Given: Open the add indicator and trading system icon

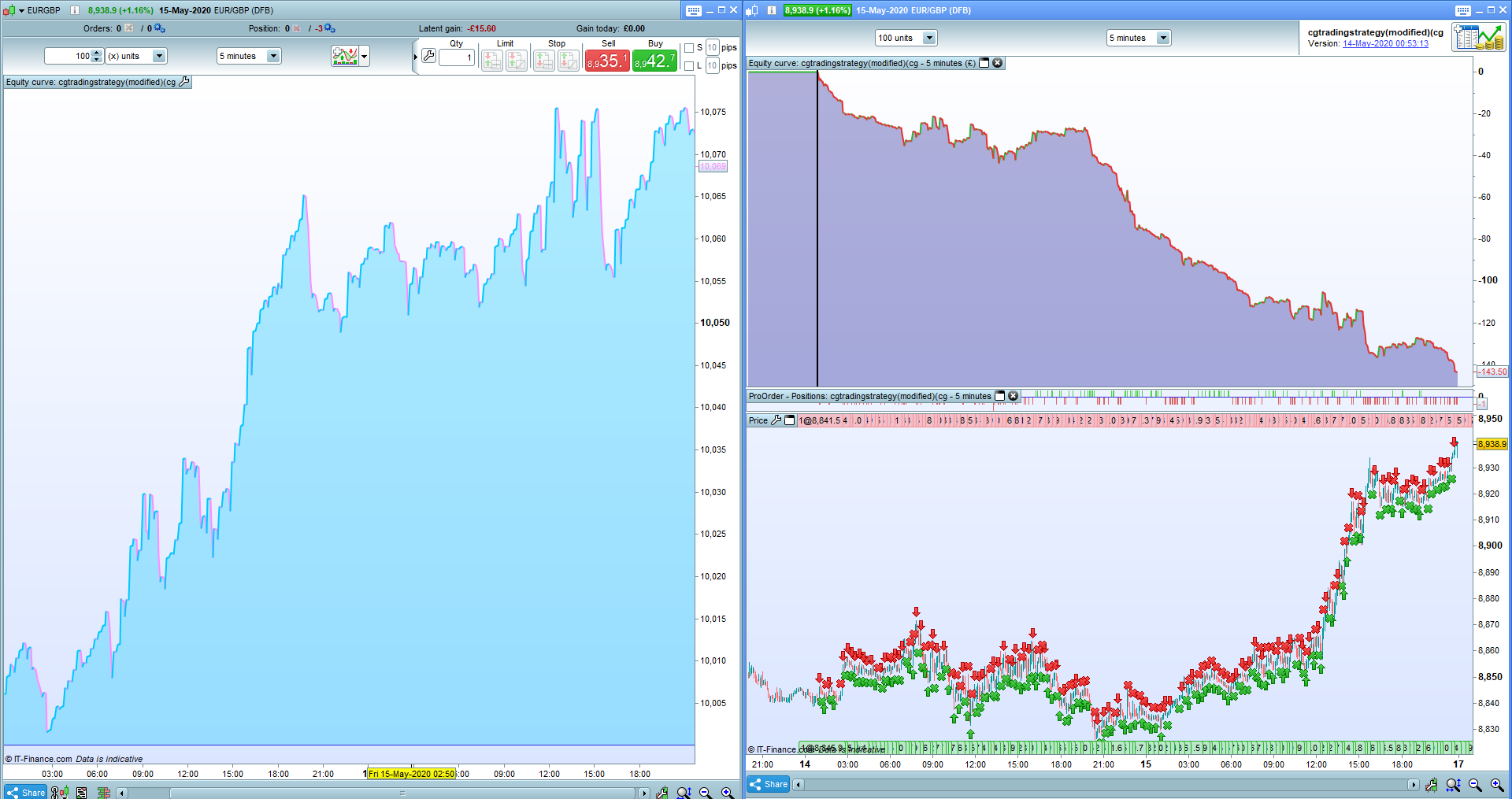Looking at the screenshot, I should [345, 56].
